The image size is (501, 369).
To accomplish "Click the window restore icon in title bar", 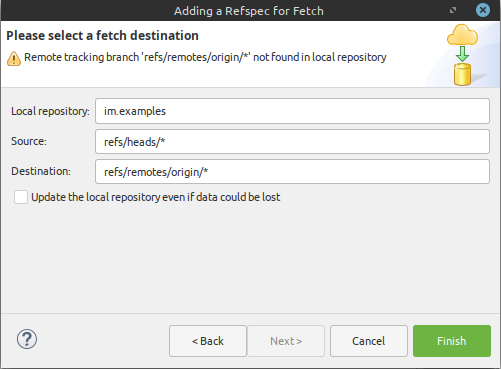I will pyautogui.click(x=453, y=10).
